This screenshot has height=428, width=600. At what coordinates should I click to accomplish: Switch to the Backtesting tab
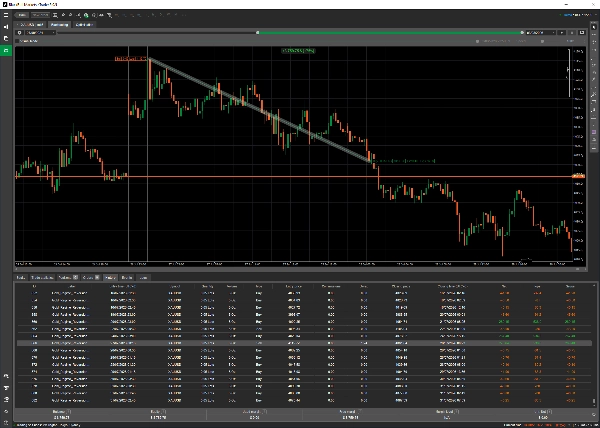click(59, 24)
